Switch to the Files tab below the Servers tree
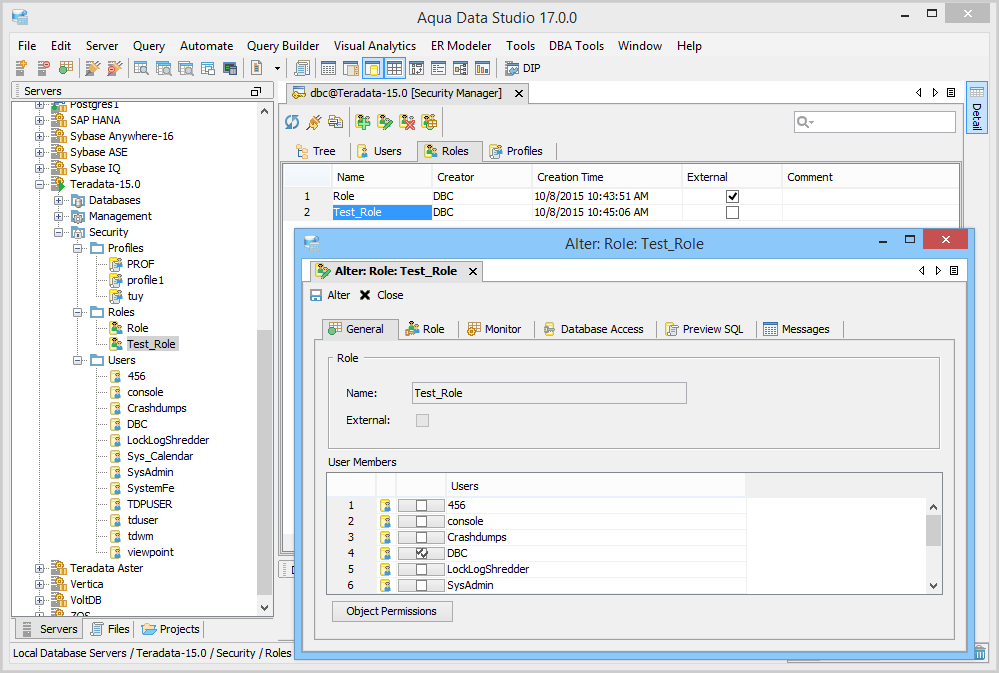Image resolution: width=999 pixels, height=673 pixels. (110, 629)
